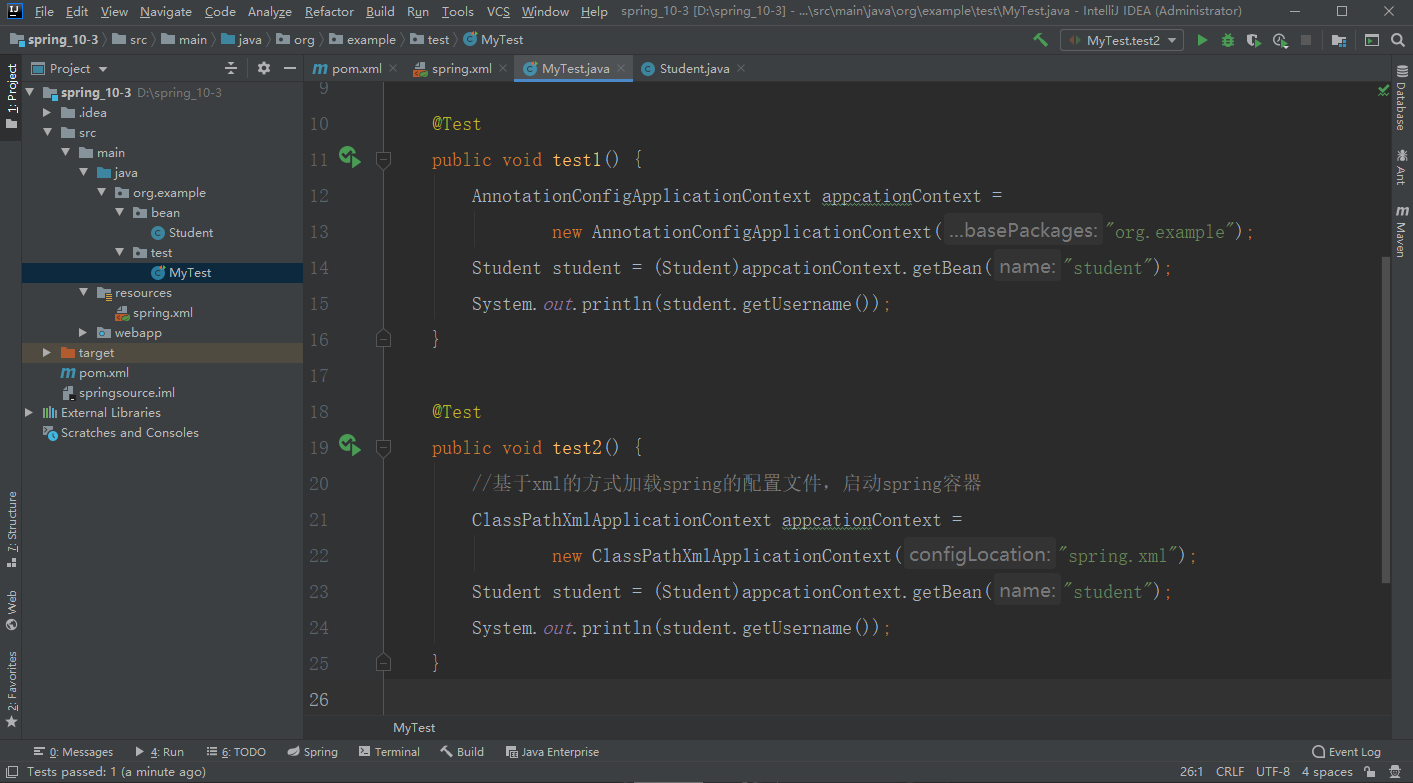Start debugging with the green bug icon
The image size is (1413, 783).
1228,40
